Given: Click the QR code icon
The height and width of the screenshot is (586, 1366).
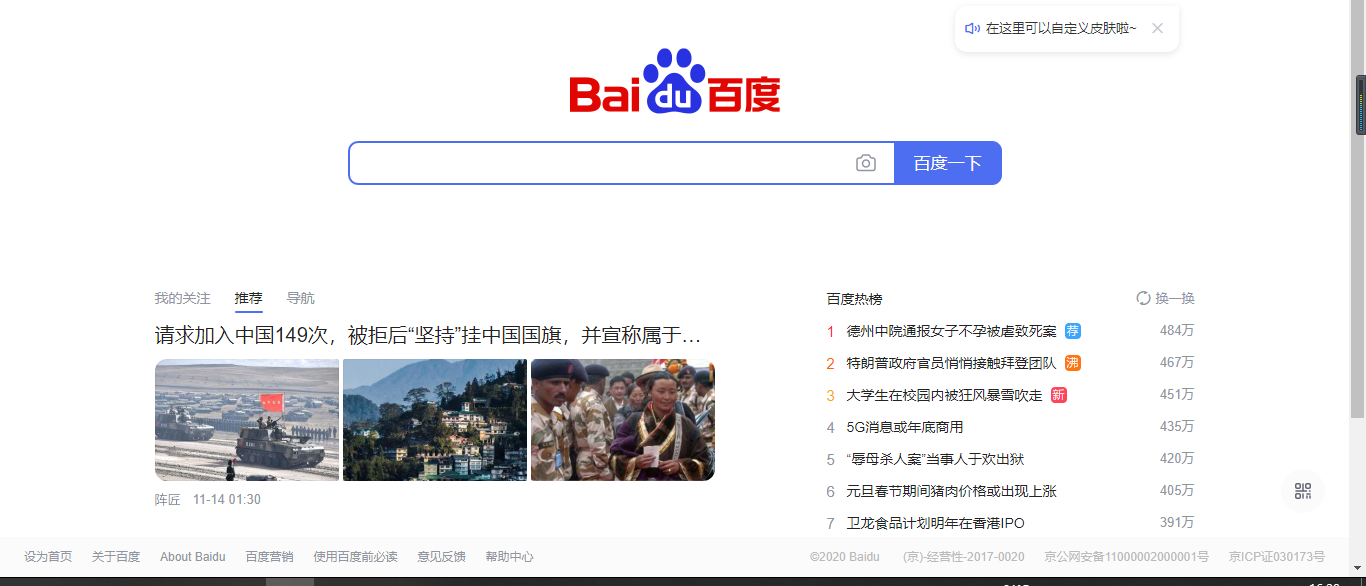Looking at the screenshot, I should (1303, 491).
